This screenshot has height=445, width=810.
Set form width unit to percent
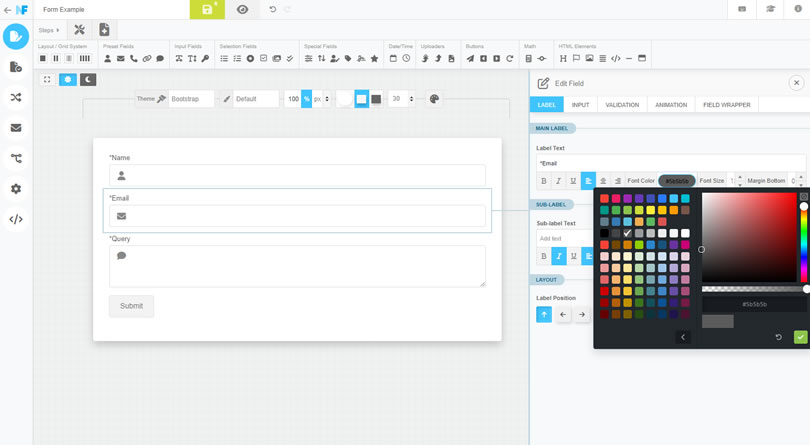(306, 99)
